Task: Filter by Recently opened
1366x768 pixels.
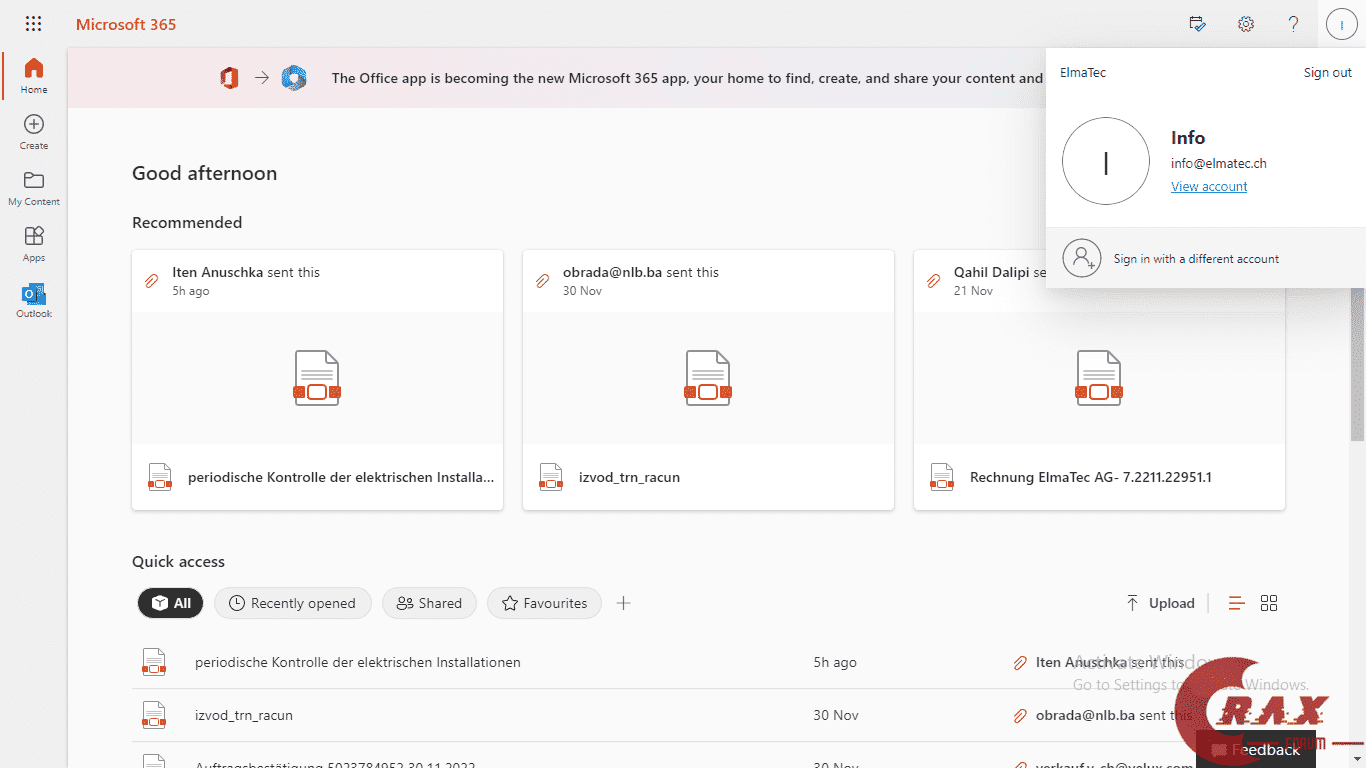Action: (292, 603)
